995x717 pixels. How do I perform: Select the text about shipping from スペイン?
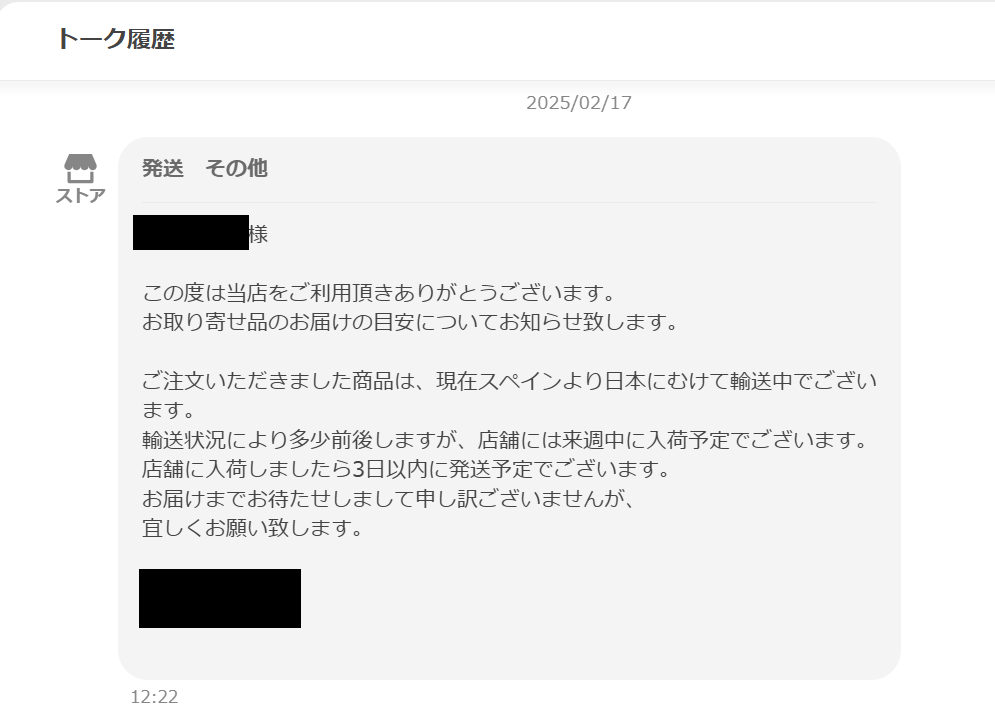click(x=510, y=381)
